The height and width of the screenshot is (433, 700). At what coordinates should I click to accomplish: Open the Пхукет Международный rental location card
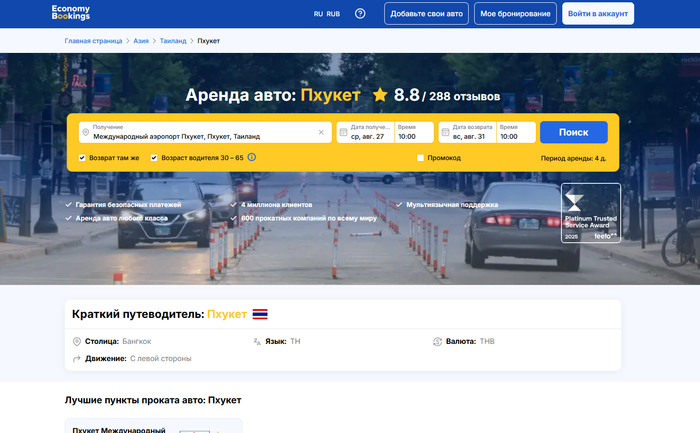point(154,426)
